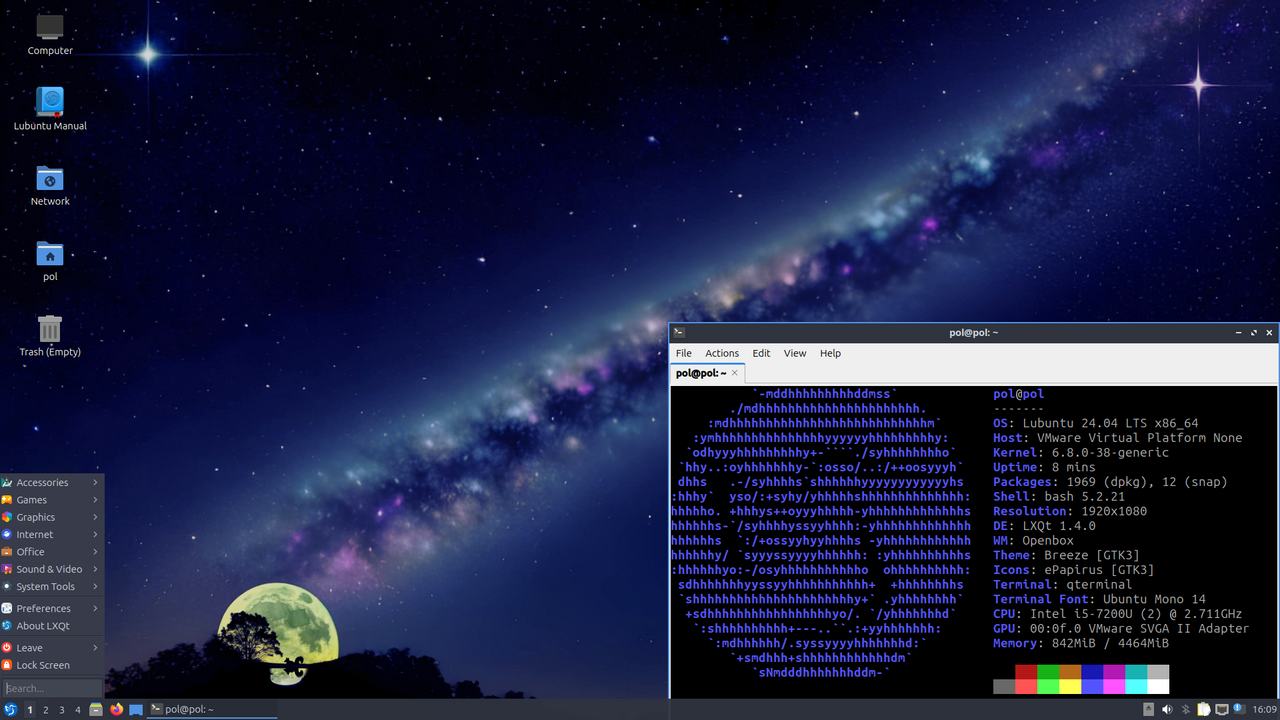Expand the Sound & Video submenu
The height and width of the screenshot is (720, 1280).
click(x=52, y=569)
